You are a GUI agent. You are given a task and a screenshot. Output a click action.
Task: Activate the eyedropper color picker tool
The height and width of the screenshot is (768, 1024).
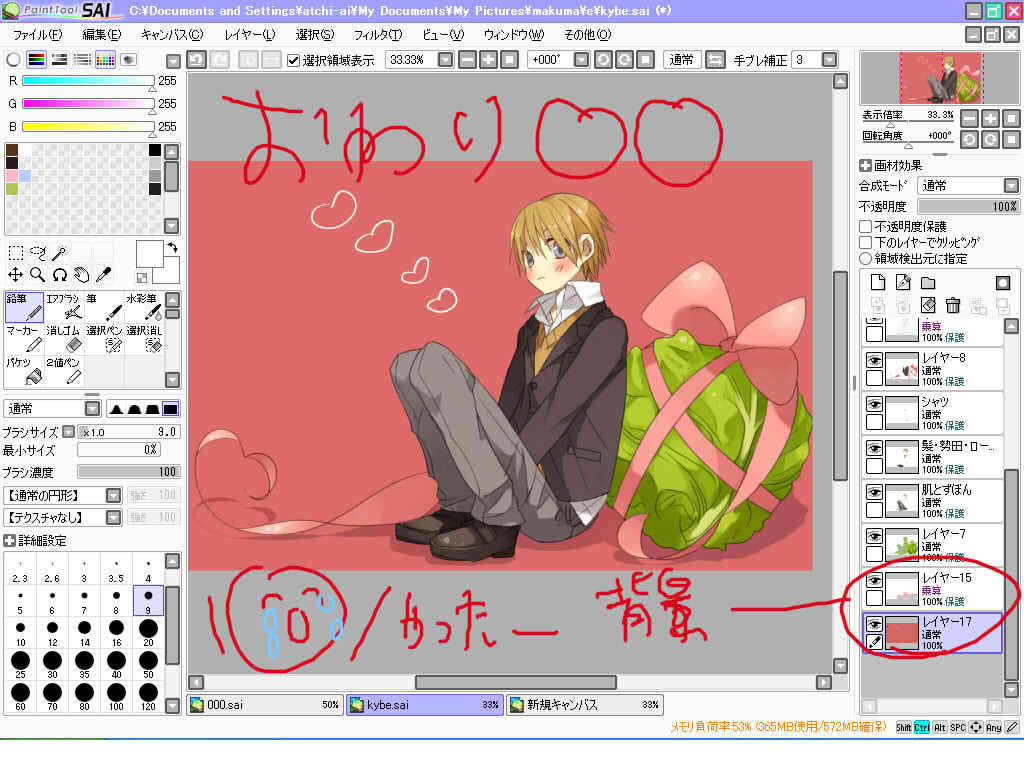coord(103,275)
